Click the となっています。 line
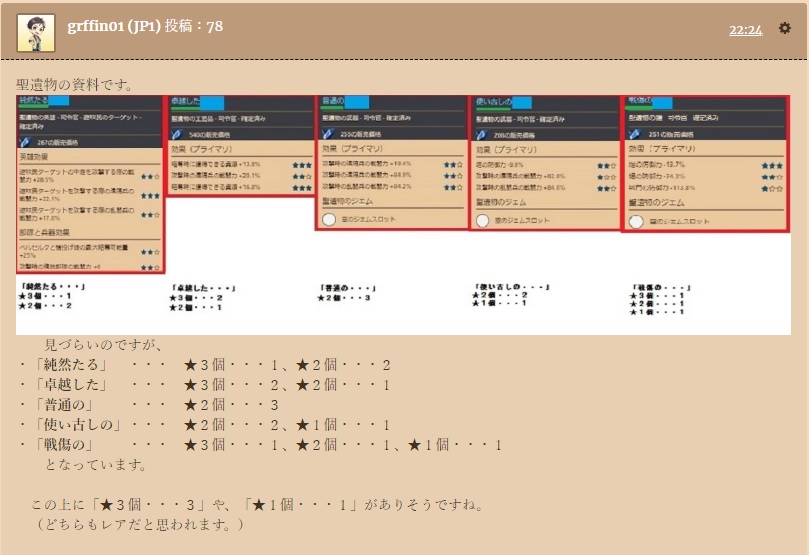The image size is (809, 555). tap(96, 465)
